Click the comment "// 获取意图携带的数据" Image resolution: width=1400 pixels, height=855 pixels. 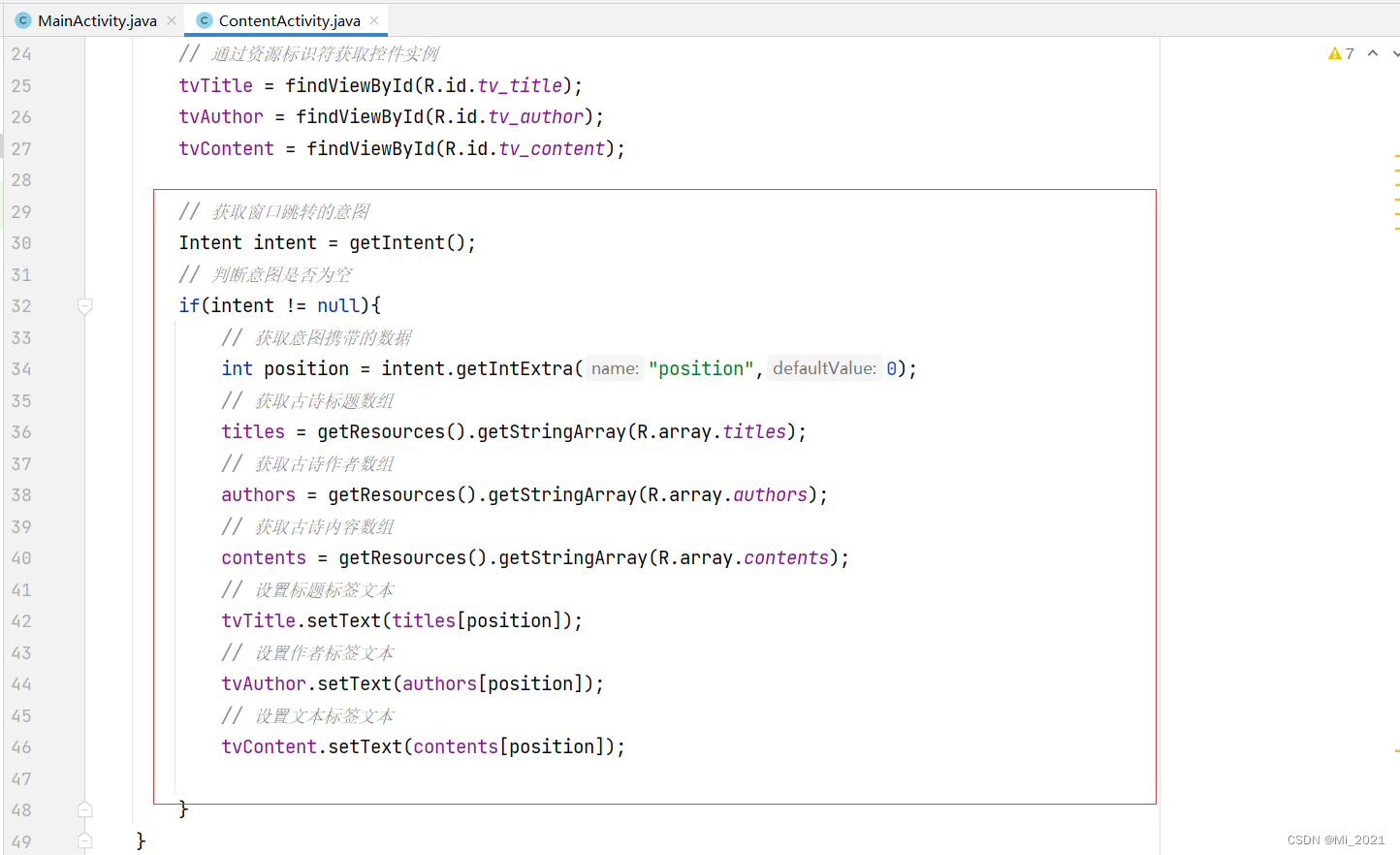click(x=317, y=337)
